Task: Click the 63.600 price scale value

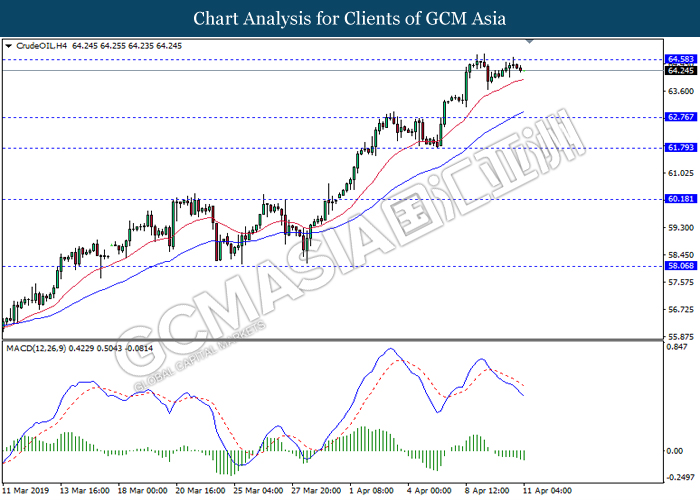Action: click(x=681, y=91)
